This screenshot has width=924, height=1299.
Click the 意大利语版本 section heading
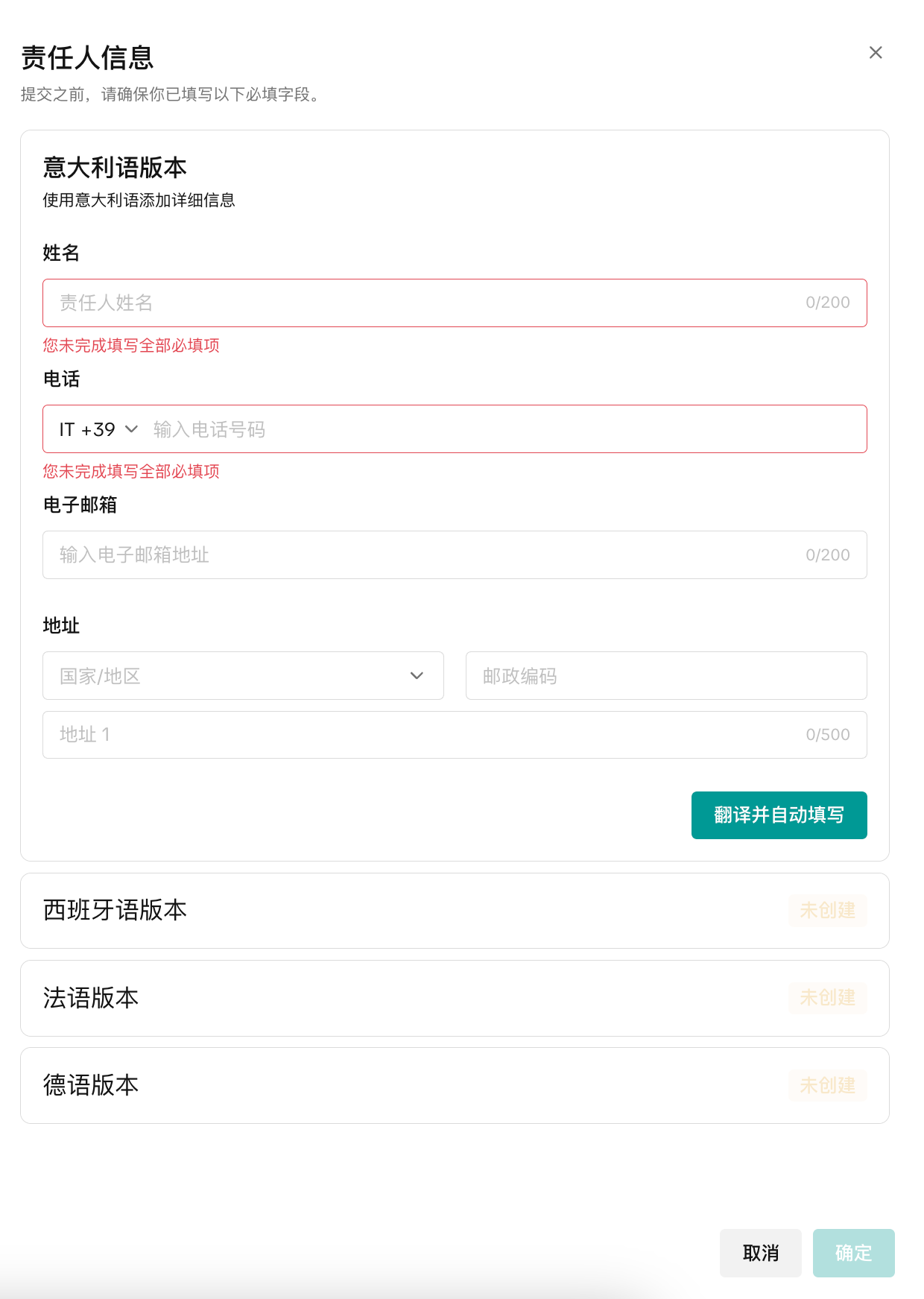tap(115, 168)
